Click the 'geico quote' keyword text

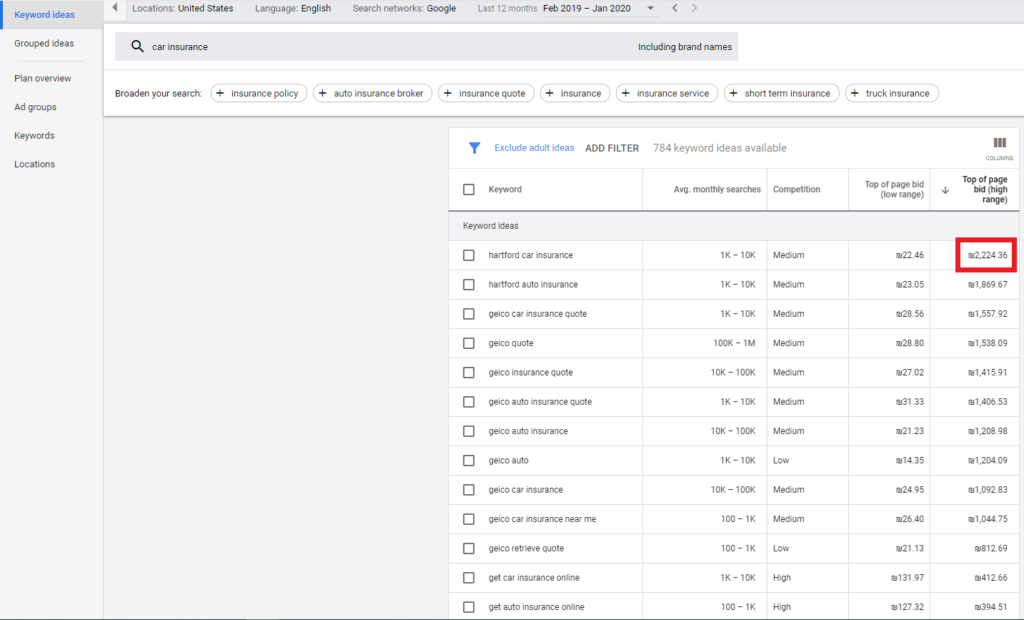[511, 343]
